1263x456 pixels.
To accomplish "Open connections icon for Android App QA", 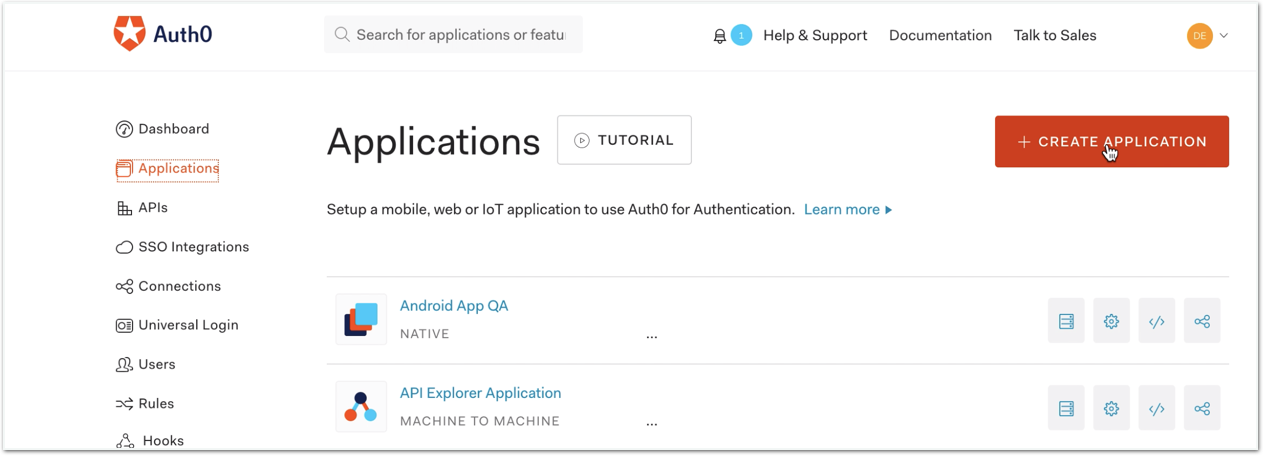I will coord(1202,321).
